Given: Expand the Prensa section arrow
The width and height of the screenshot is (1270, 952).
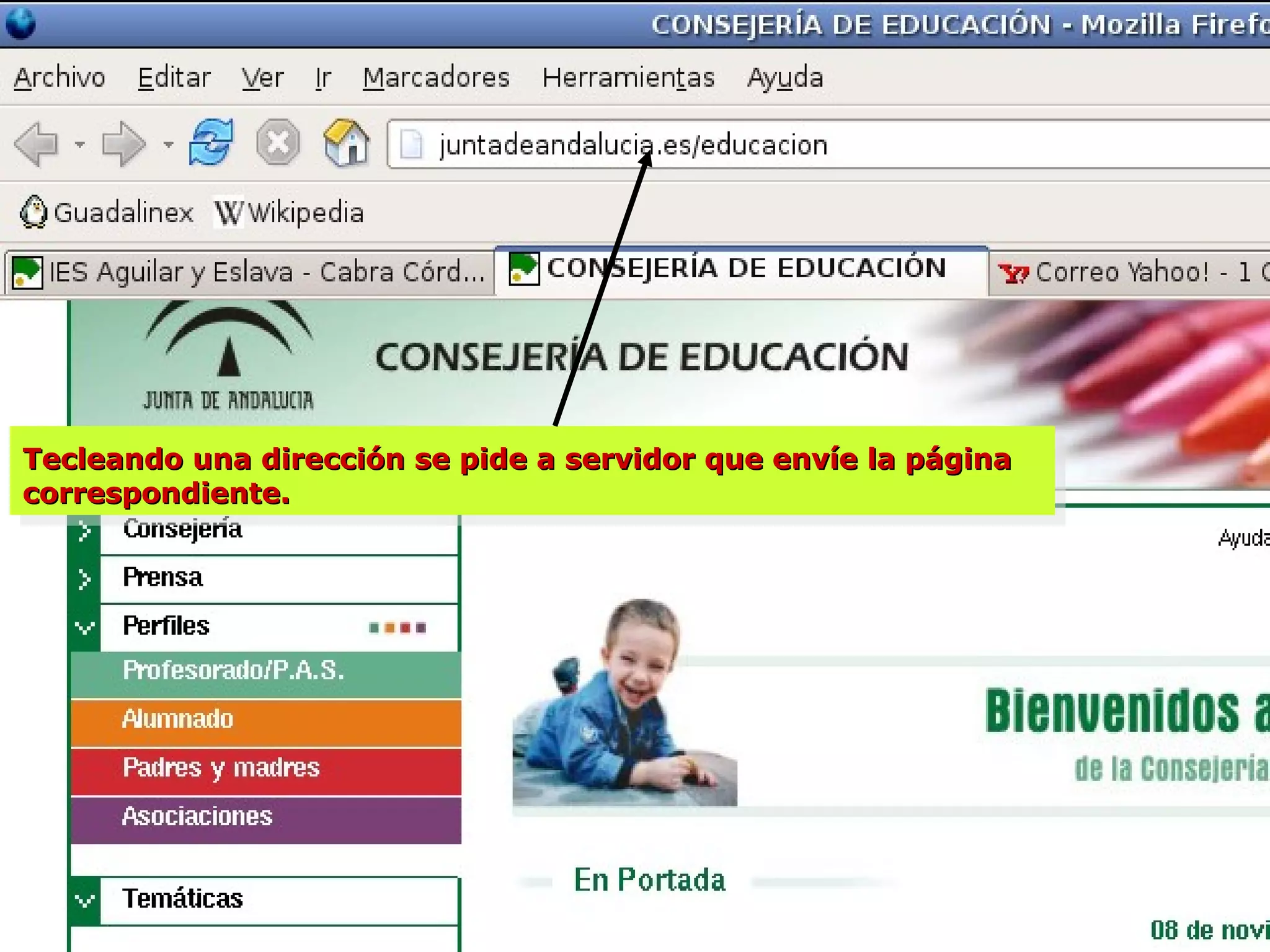Looking at the screenshot, I should [85, 579].
